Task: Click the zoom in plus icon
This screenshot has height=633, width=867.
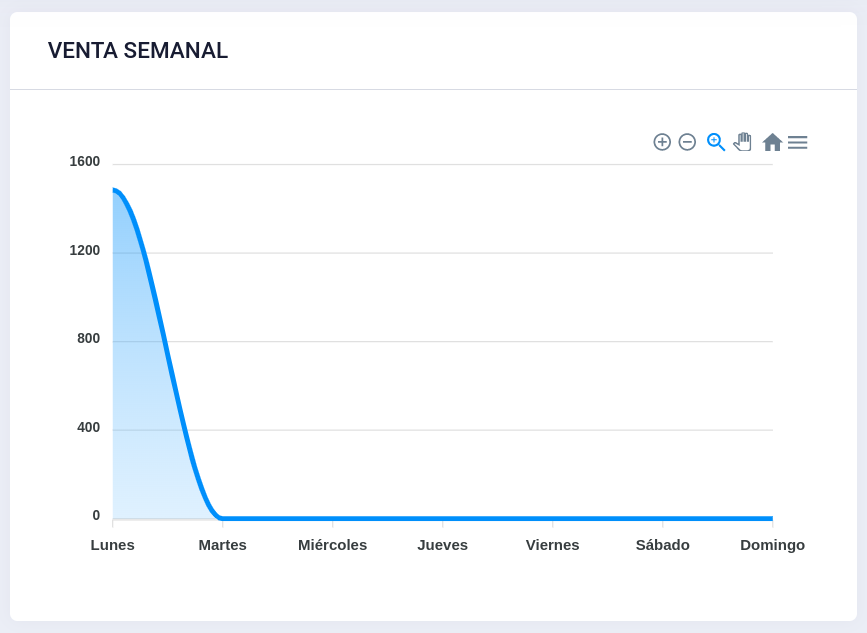Action: (x=662, y=142)
